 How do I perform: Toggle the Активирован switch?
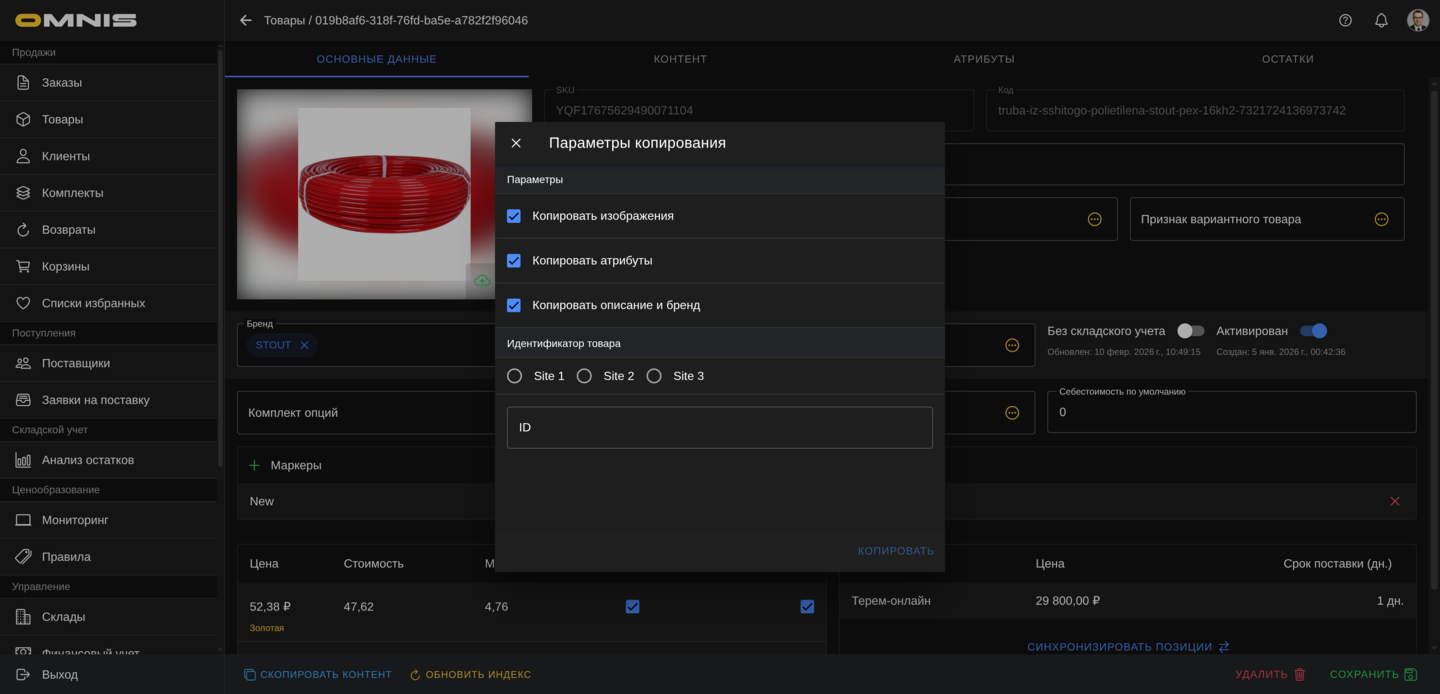[1313, 331]
